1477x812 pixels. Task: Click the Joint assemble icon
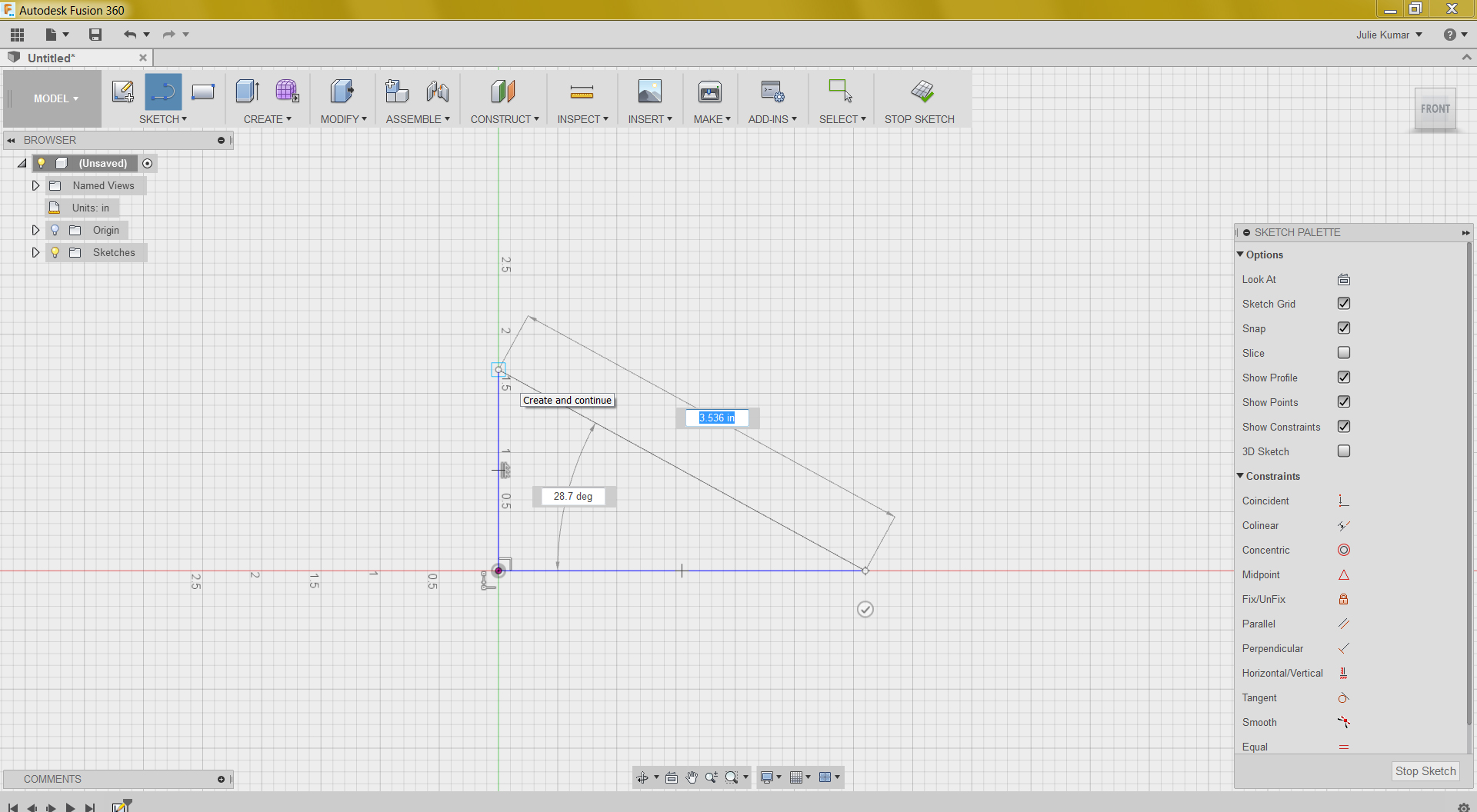pyautogui.click(x=438, y=92)
